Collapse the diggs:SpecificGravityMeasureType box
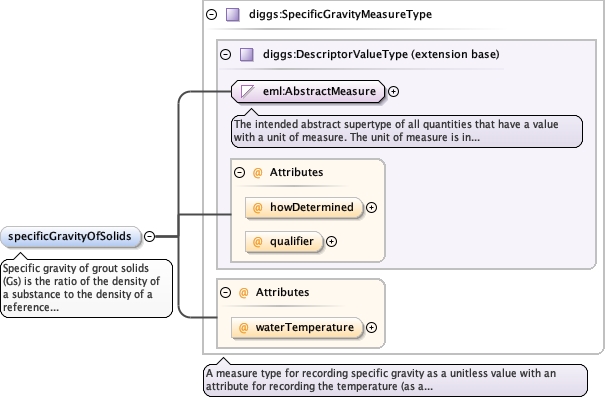Image resolution: width=606 pixels, height=400 pixels. pos(211,15)
